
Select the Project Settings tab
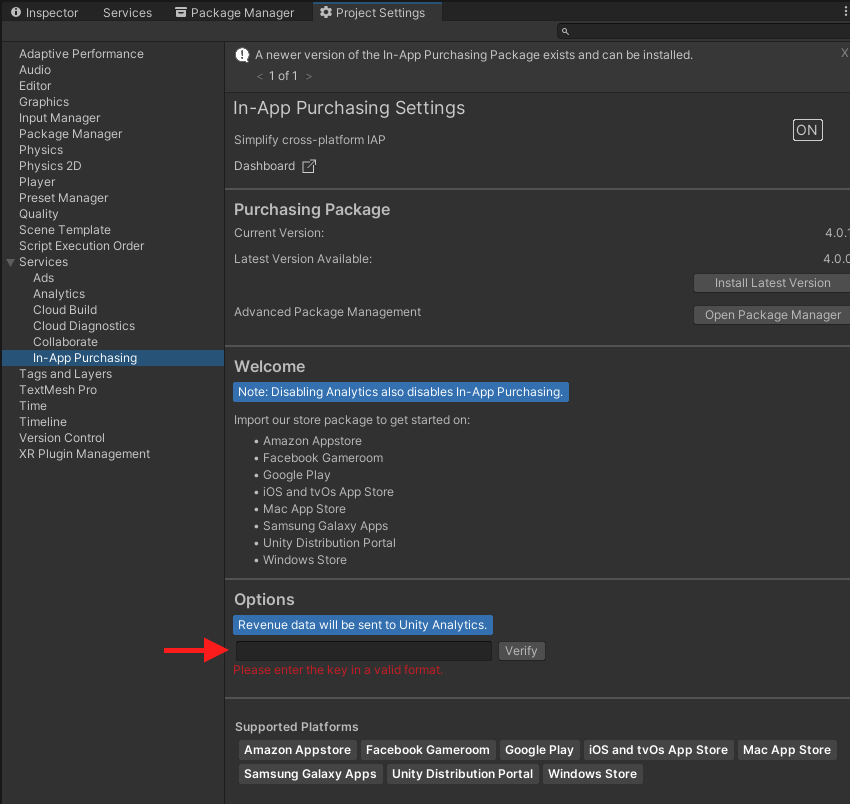pyautogui.click(x=377, y=12)
